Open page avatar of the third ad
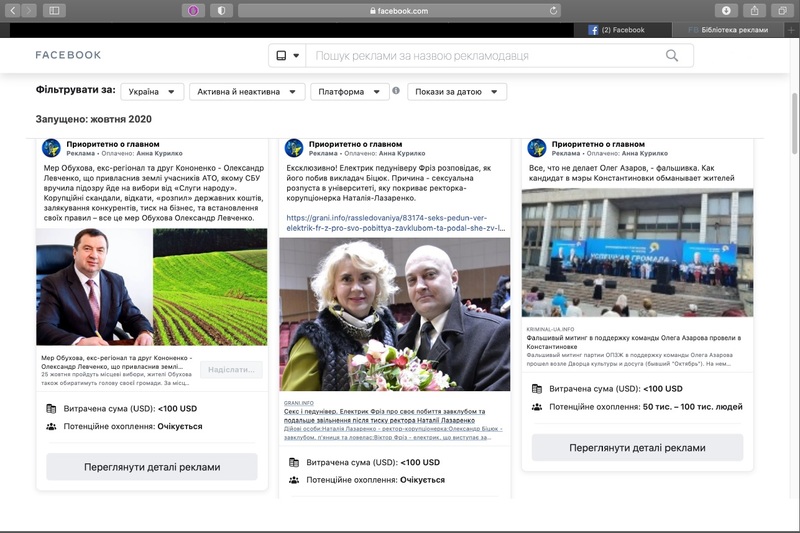Screen dimensions: 800x533 click(537, 148)
